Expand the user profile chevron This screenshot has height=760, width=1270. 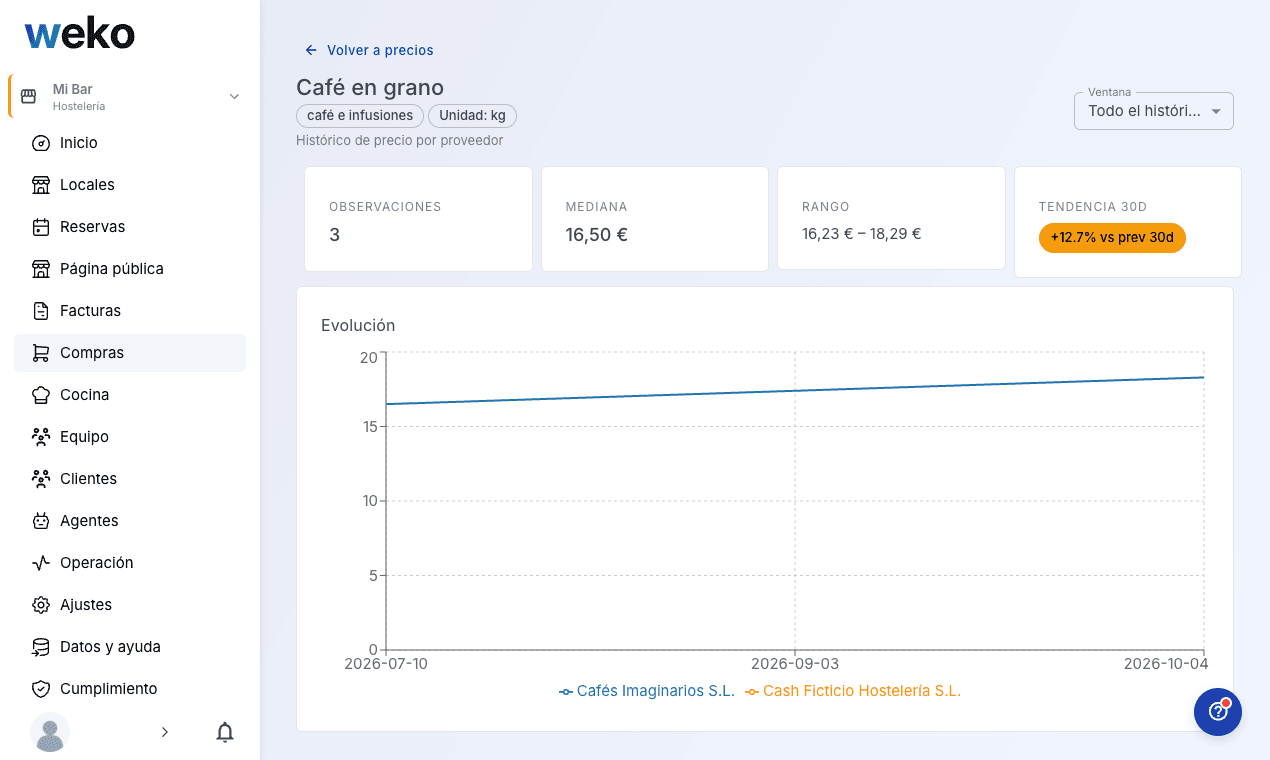click(165, 732)
